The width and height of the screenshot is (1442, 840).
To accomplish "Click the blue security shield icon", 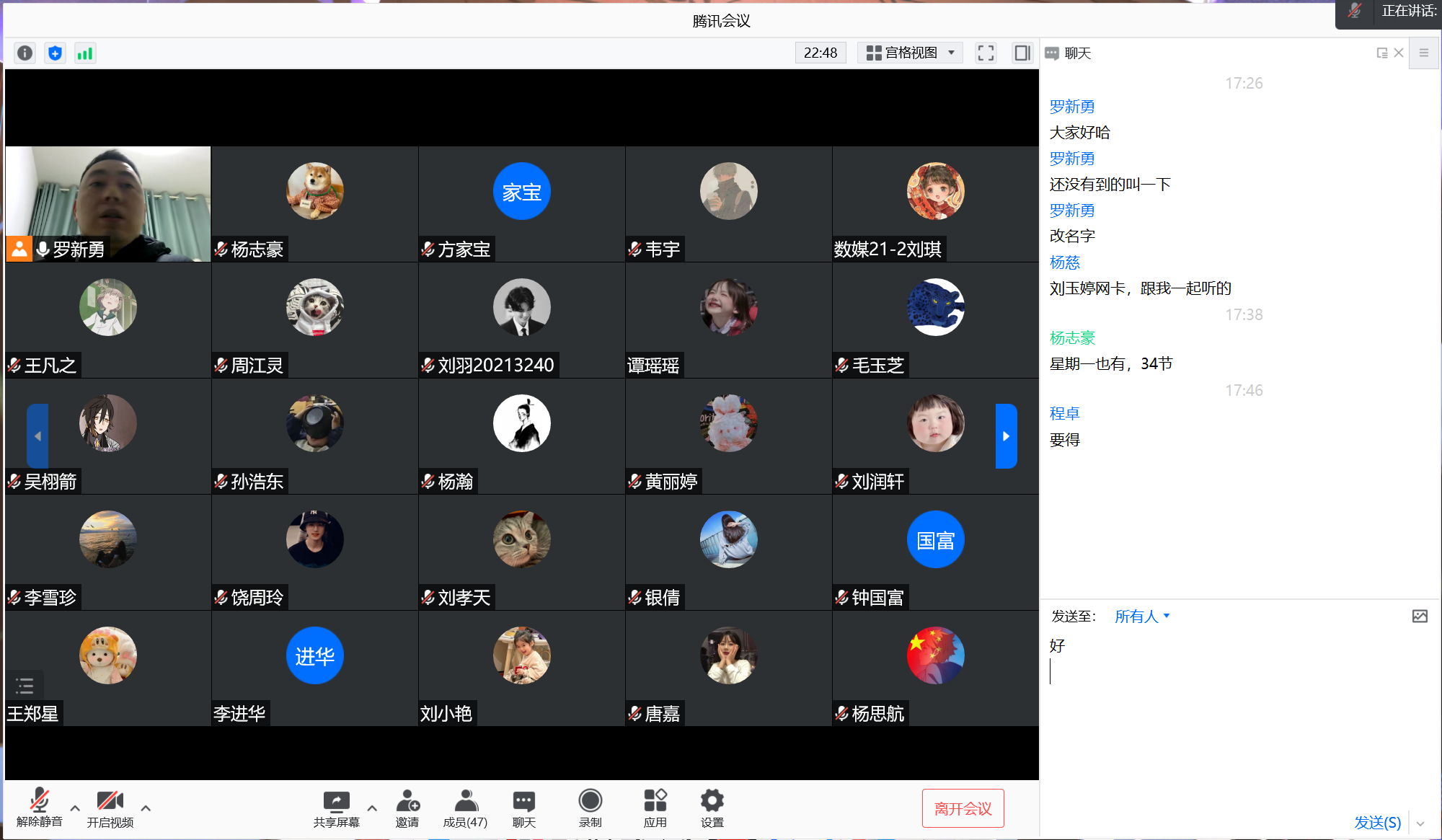I will pyautogui.click(x=55, y=53).
